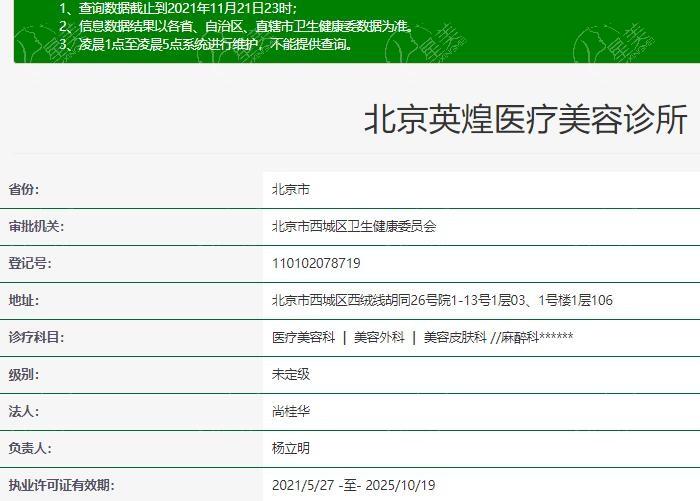Select the 审批机关 label

(36, 226)
